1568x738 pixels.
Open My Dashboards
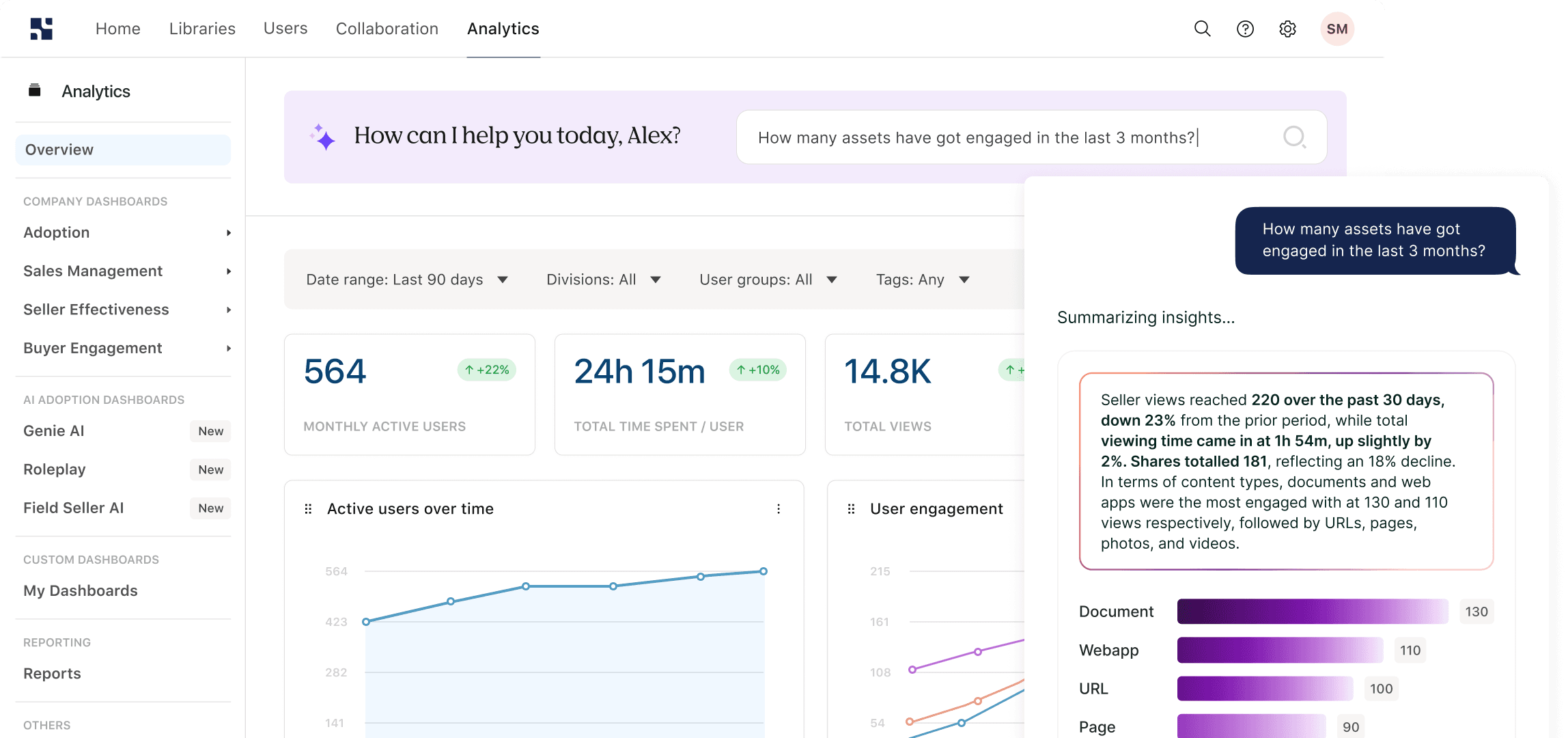tap(81, 591)
